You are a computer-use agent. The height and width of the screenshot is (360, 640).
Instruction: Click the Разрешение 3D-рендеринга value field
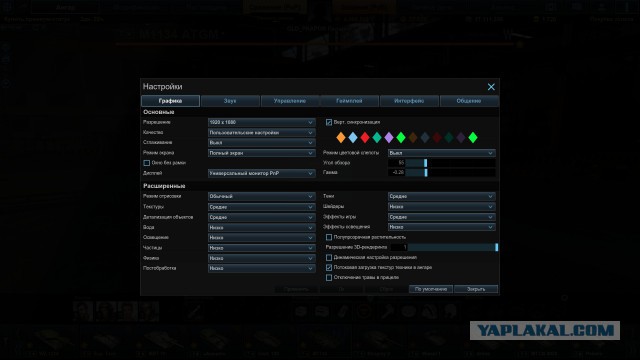click(399, 247)
